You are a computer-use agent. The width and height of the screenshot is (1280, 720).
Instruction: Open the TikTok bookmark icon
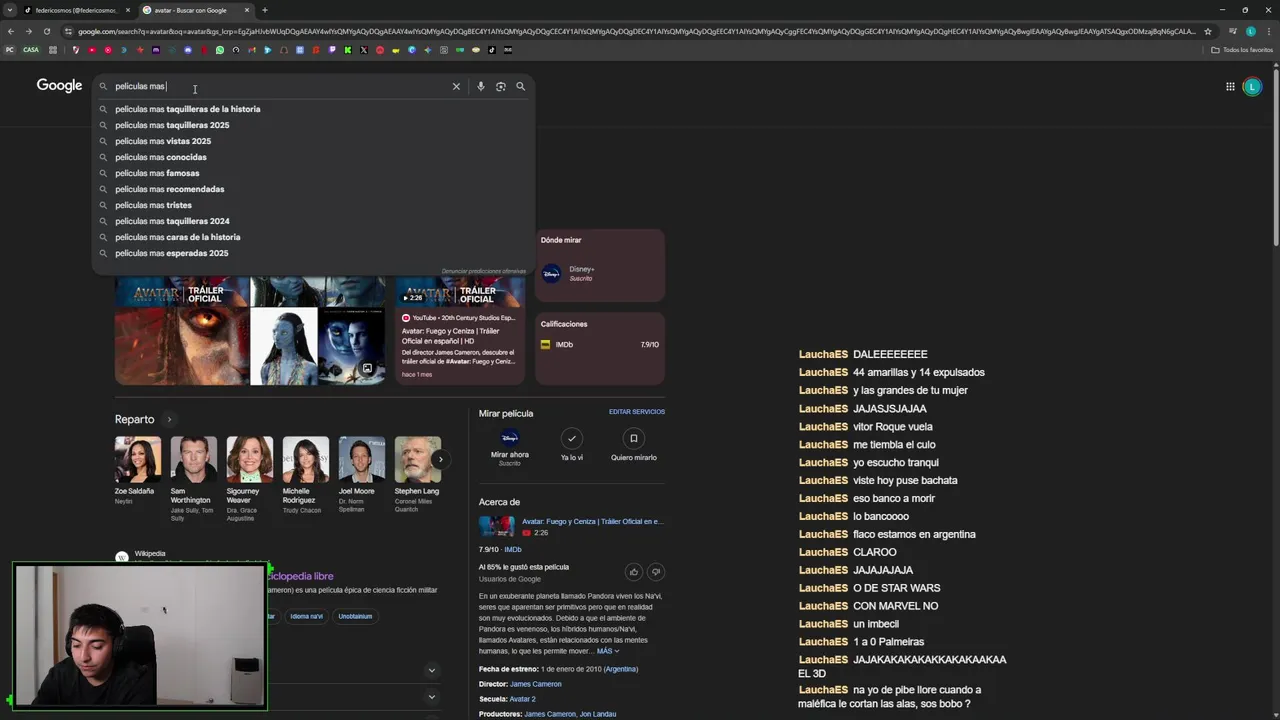(492, 50)
